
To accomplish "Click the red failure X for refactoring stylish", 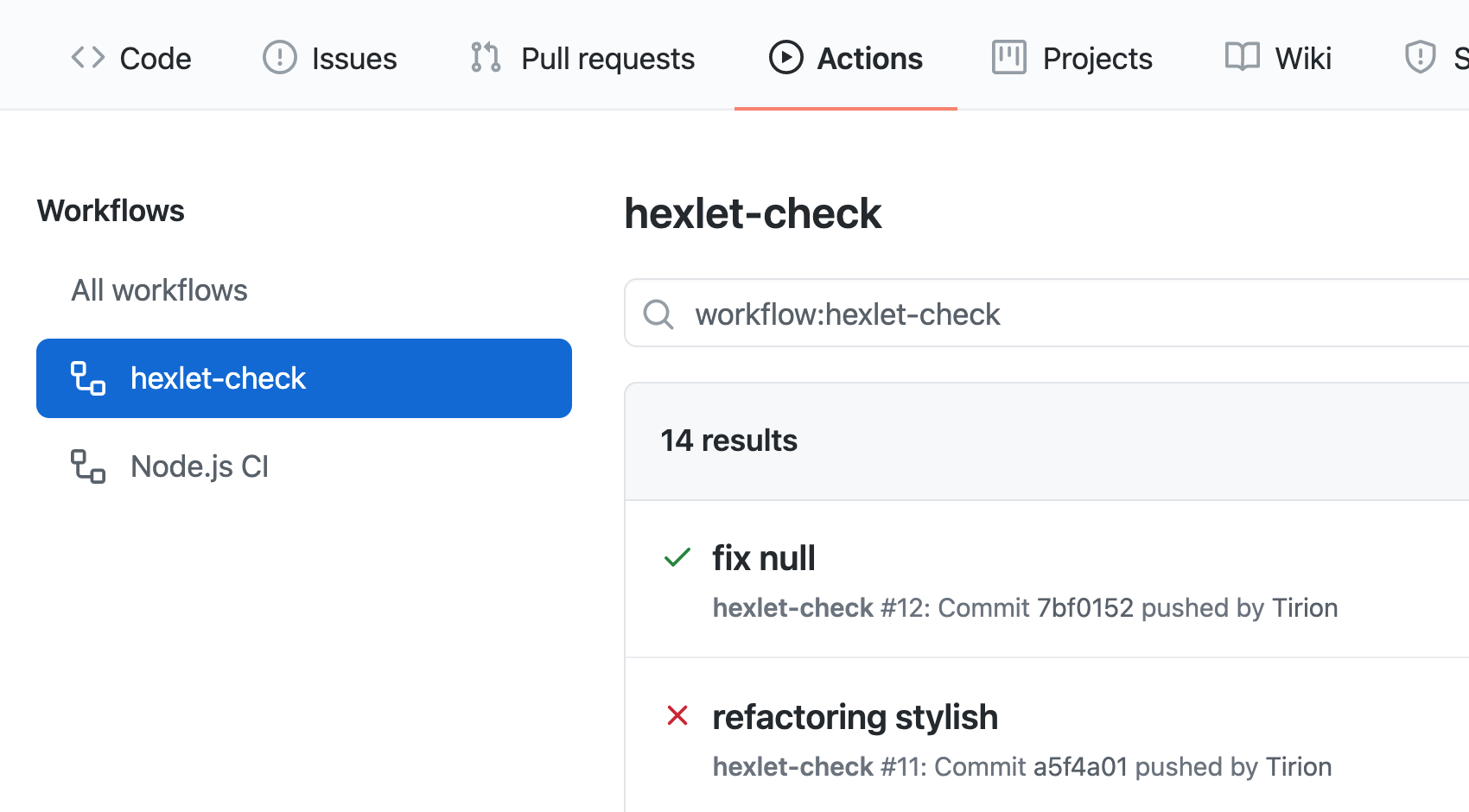I will (677, 716).
